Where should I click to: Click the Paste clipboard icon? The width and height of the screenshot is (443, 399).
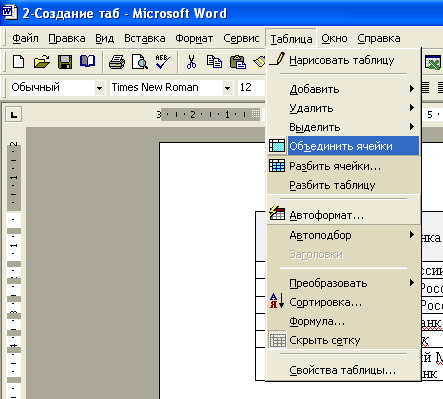pyautogui.click(x=238, y=62)
